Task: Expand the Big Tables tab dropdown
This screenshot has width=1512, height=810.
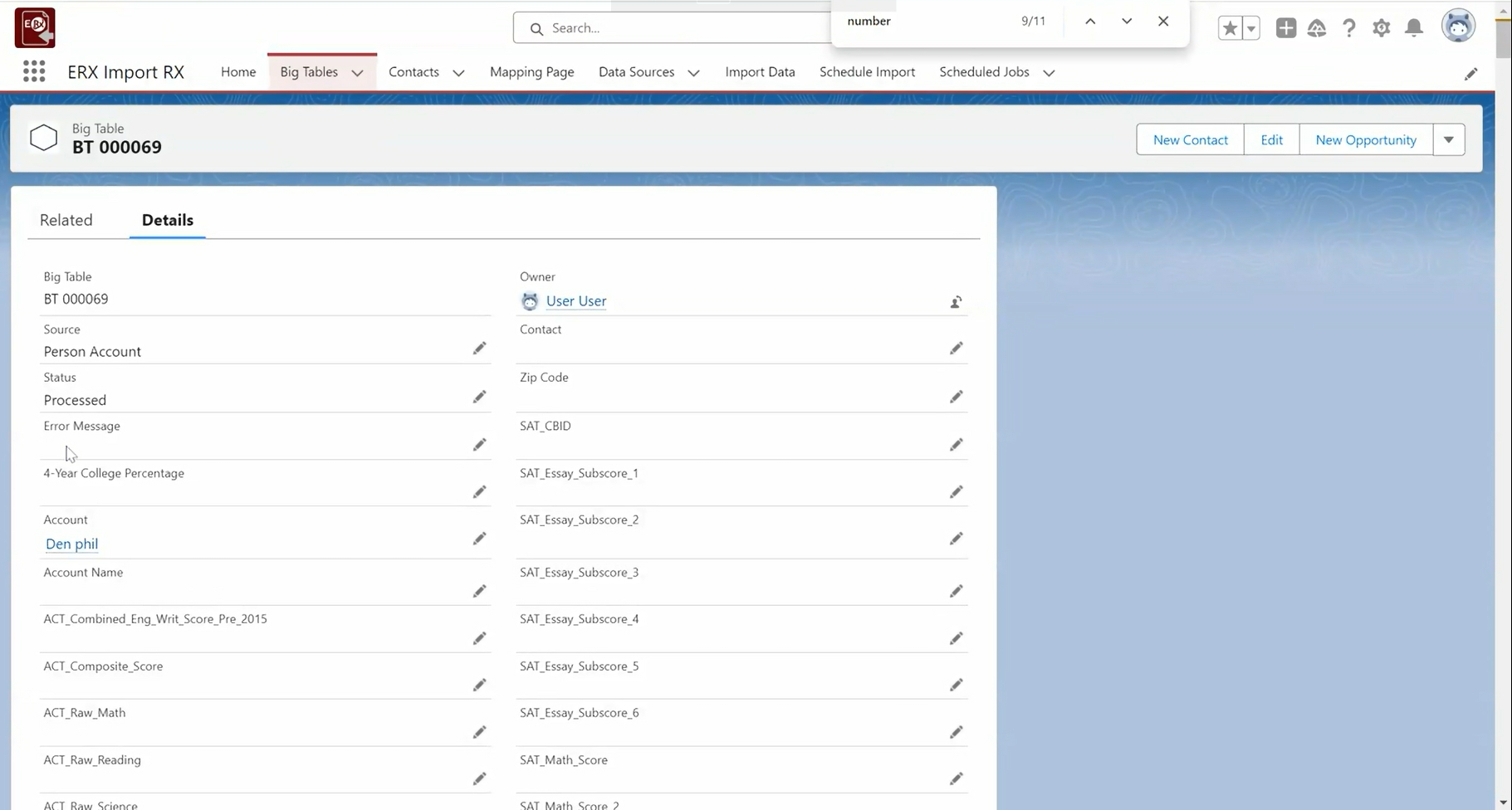Action: 358,73
